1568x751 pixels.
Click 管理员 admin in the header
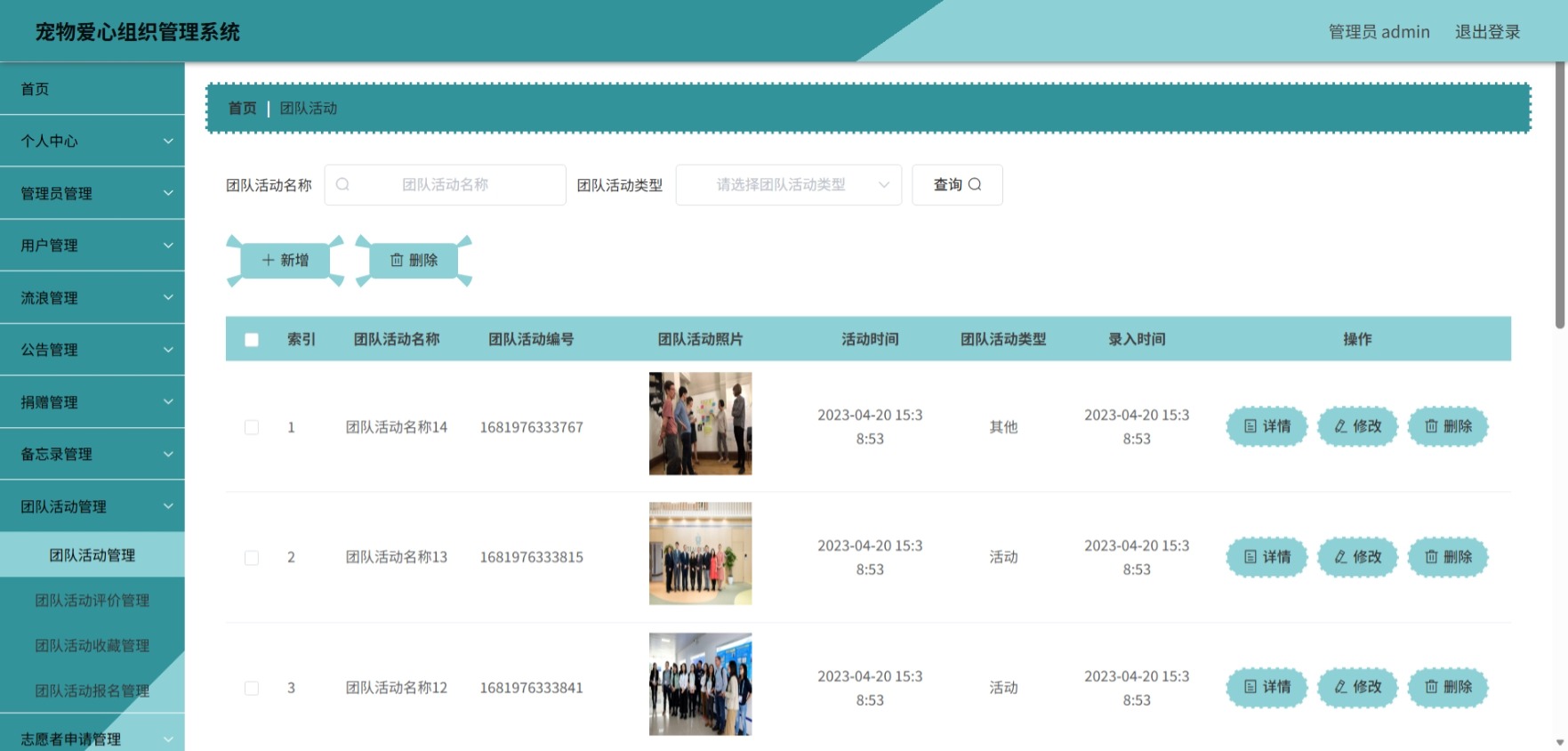click(x=1379, y=32)
